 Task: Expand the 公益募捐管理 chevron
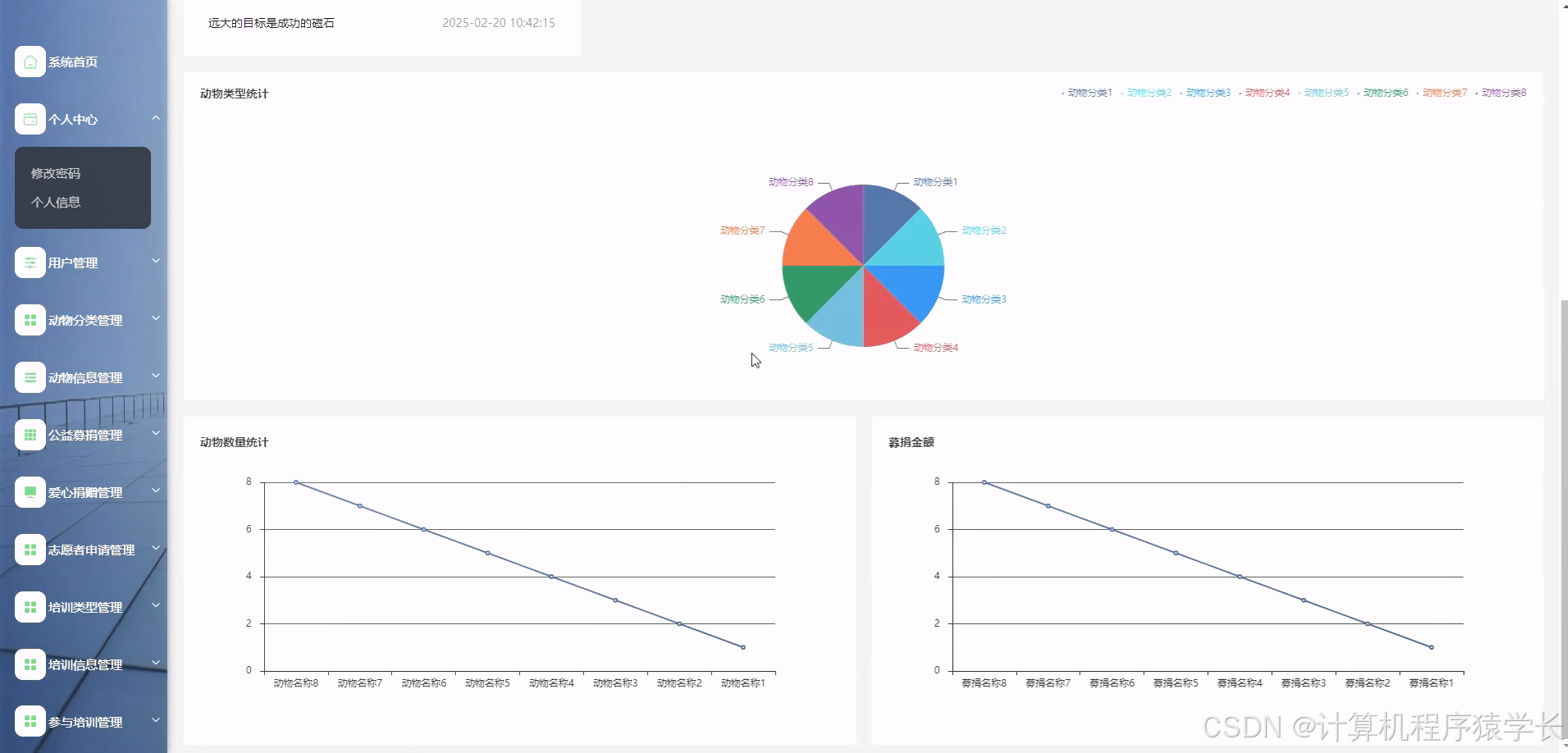[156, 433]
